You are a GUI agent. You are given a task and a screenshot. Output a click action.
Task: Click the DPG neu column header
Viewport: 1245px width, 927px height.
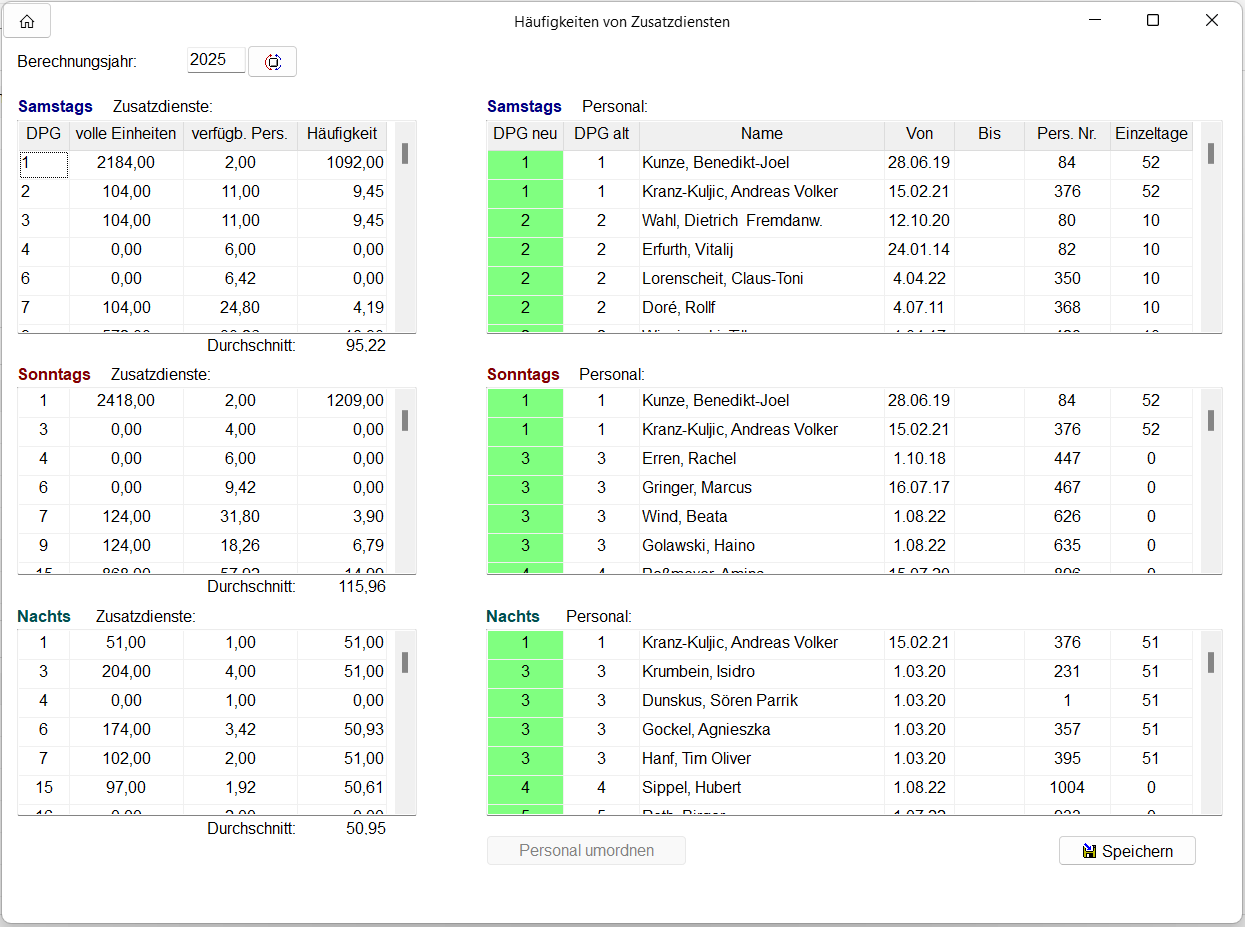[525, 134]
